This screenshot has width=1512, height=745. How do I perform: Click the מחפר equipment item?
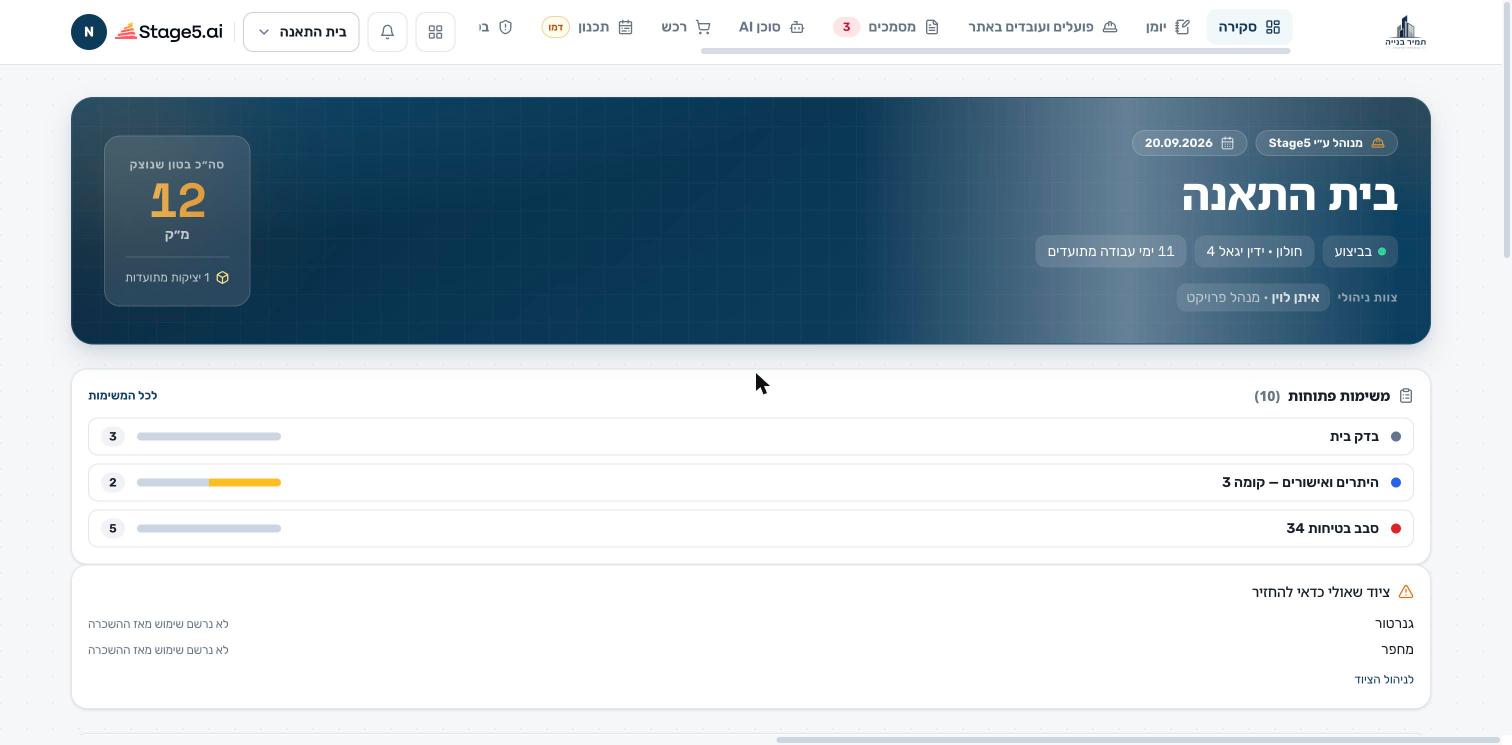(x=1398, y=649)
